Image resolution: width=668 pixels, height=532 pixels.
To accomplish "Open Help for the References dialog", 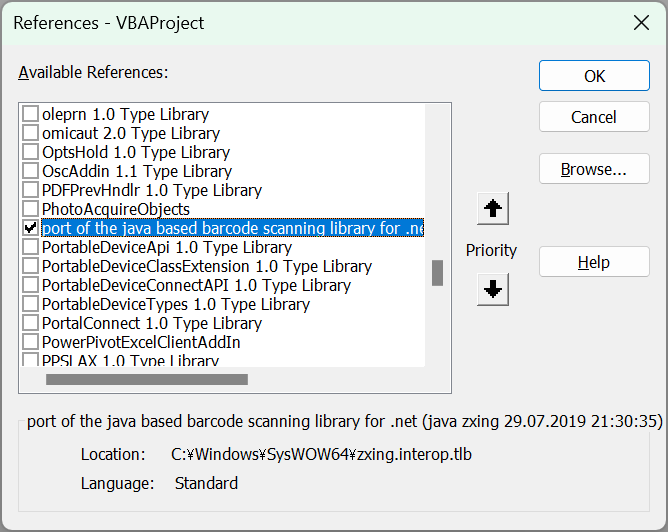I will pos(594,262).
